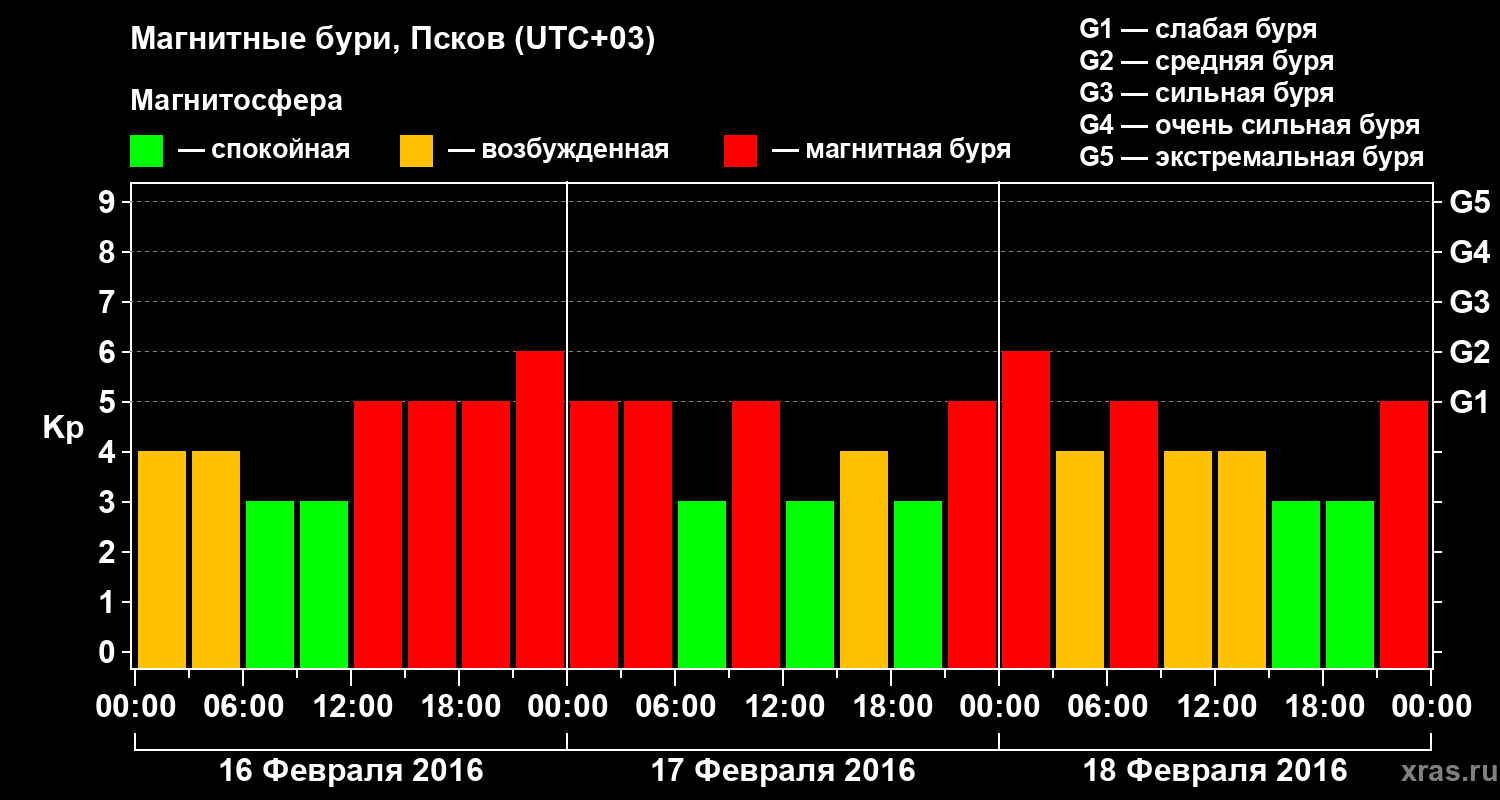Click the 18:00 time label above 17 Февраля
This screenshot has width=1500, height=800.
pos(891,707)
